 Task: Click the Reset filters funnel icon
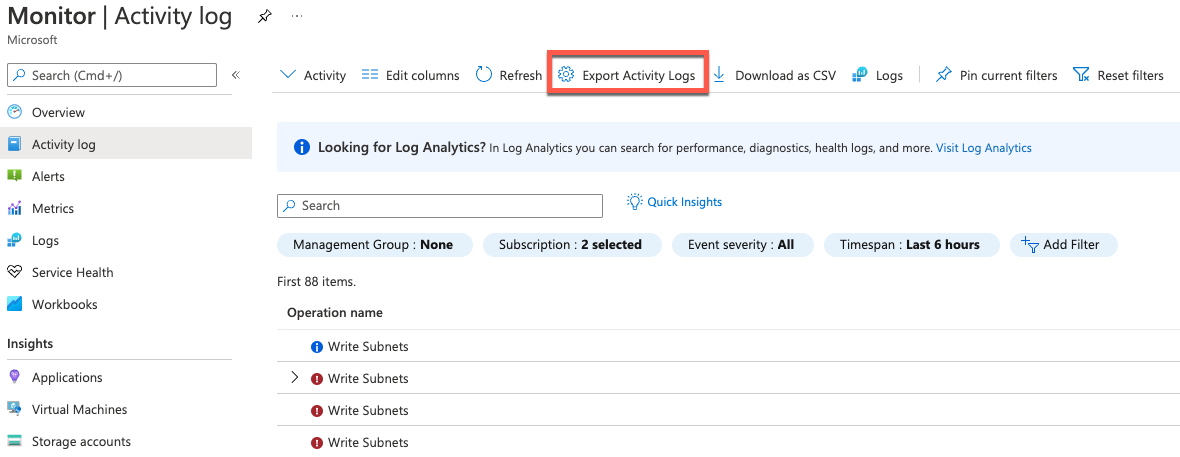[x=1081, y=75]
